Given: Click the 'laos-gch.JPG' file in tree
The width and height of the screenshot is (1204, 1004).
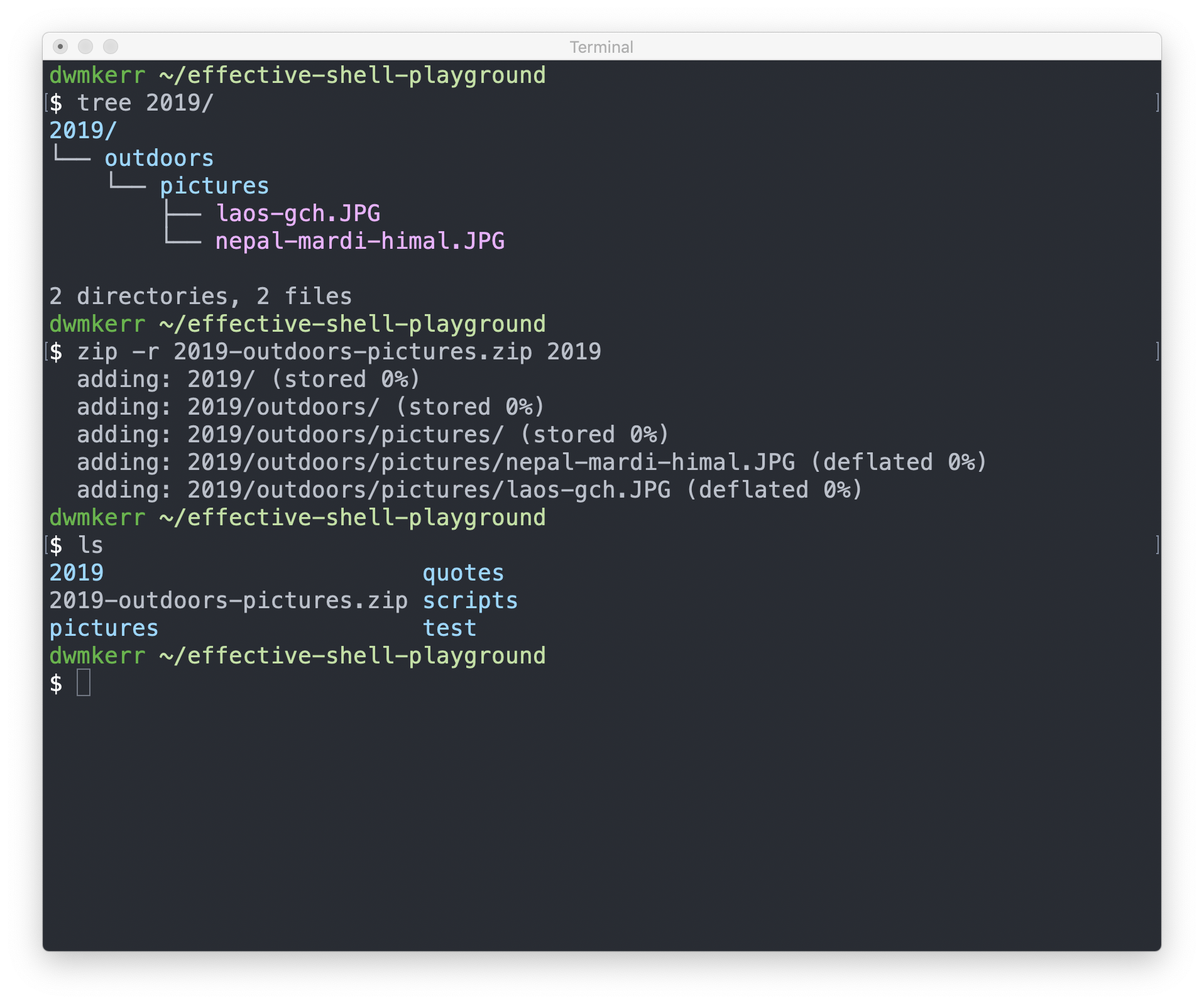Looking at the screenshot, I should pos(298,213).
